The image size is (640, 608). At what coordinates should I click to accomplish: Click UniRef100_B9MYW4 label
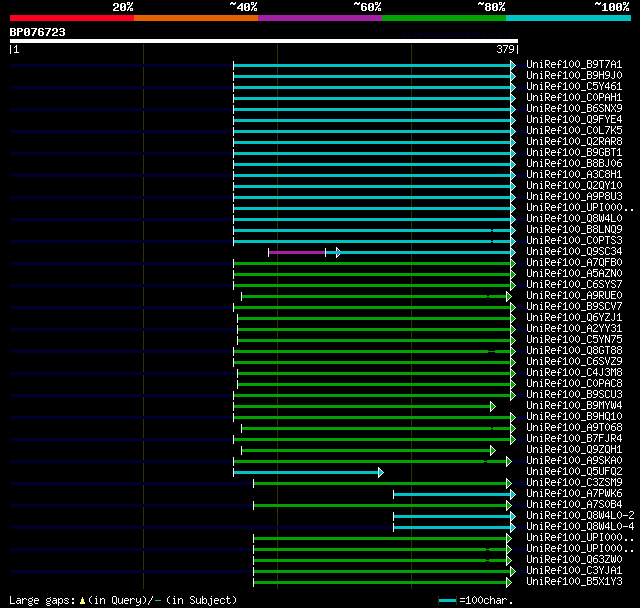click(574, 406)
